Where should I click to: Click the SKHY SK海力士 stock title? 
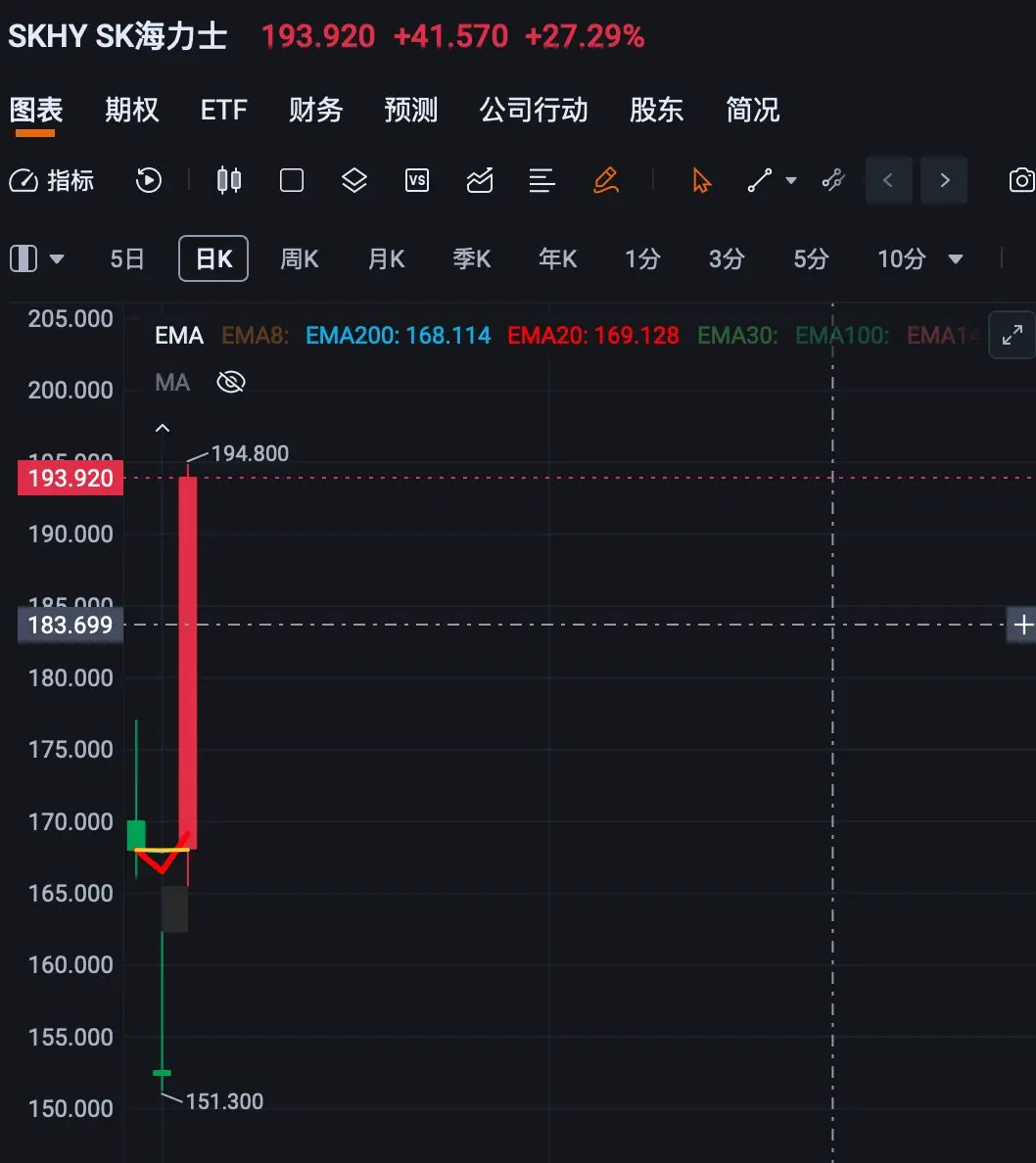[118, 35]
